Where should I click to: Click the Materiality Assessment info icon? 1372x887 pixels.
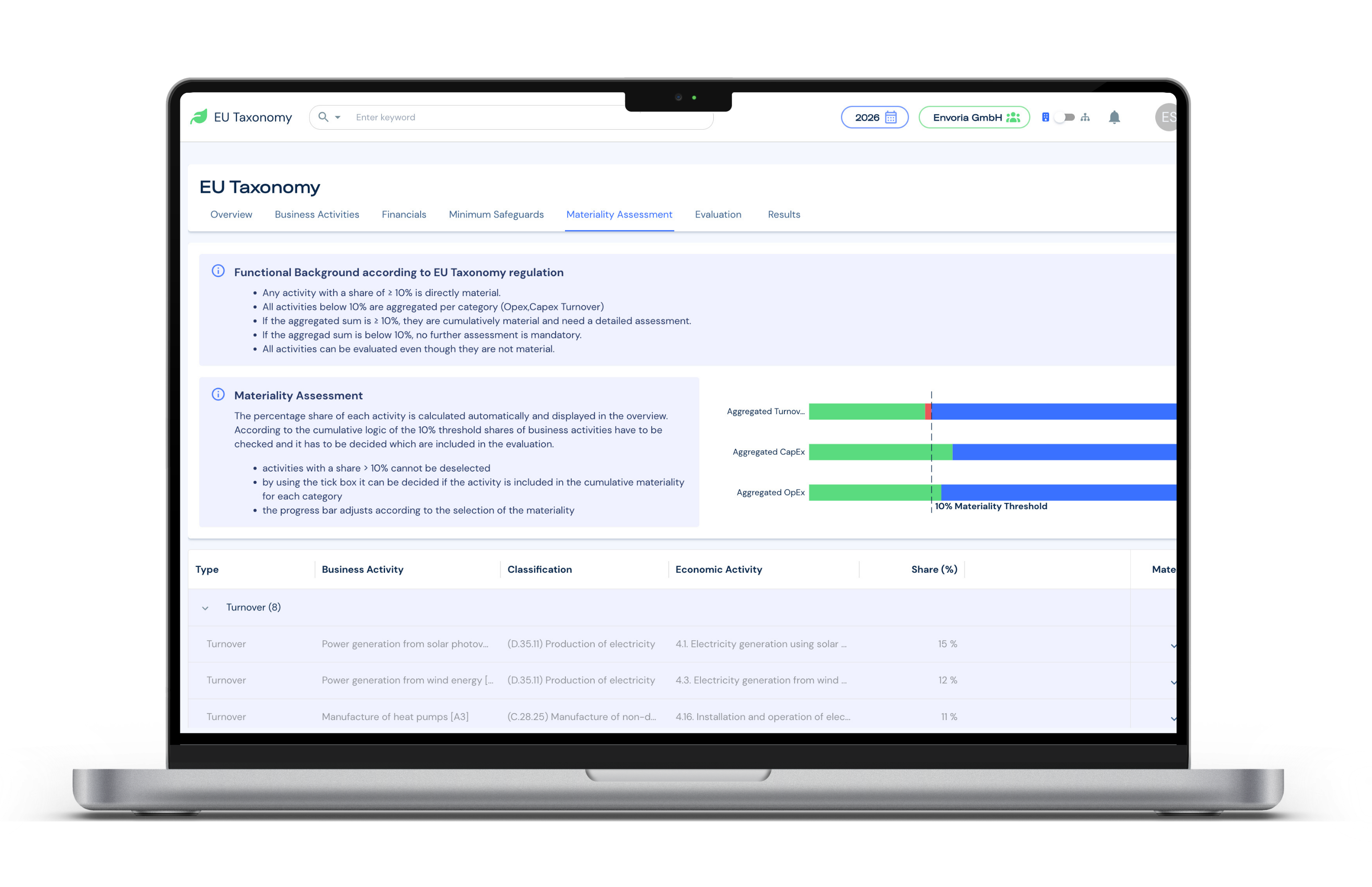tap(218, 395)
